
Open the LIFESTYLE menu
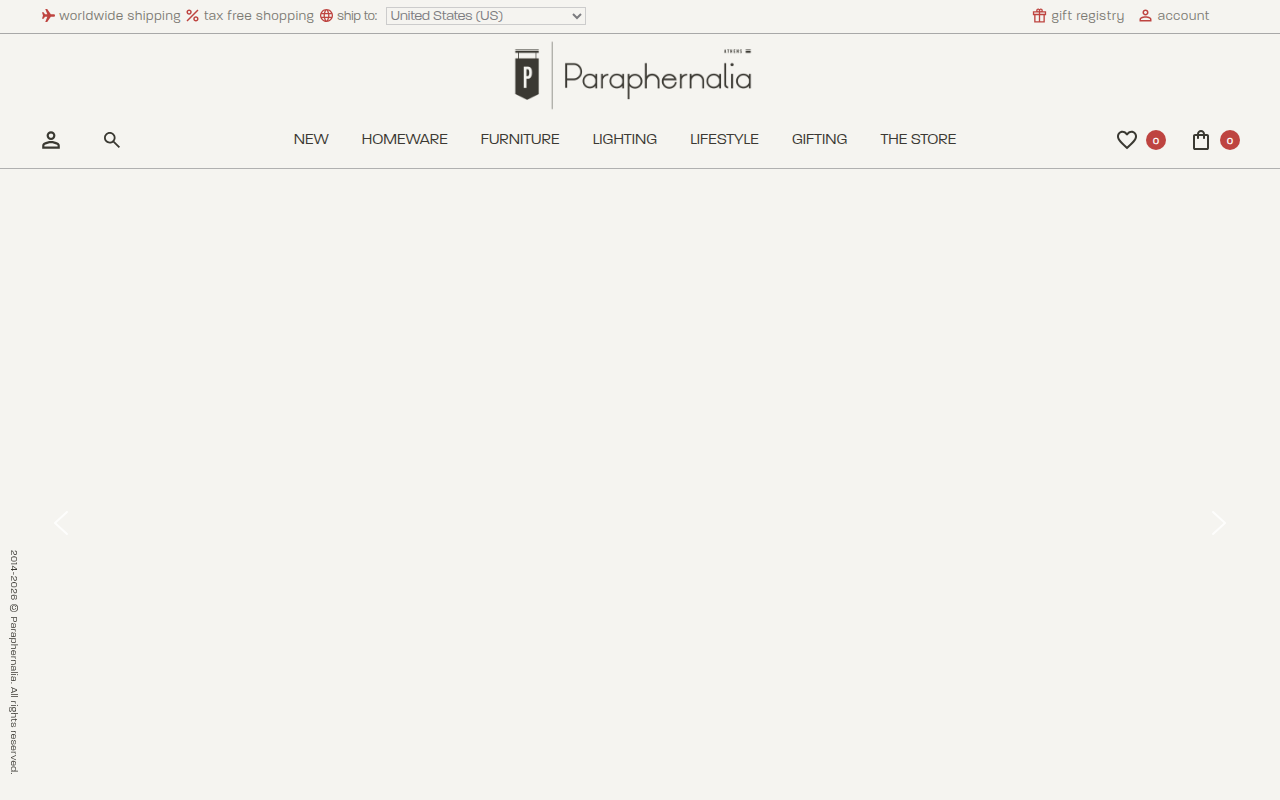coord(724,139)
